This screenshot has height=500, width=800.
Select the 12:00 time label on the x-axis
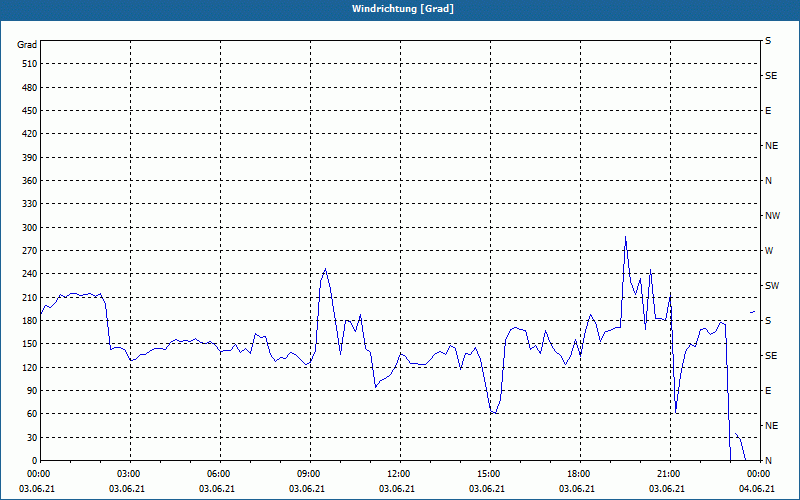[399, 474]
